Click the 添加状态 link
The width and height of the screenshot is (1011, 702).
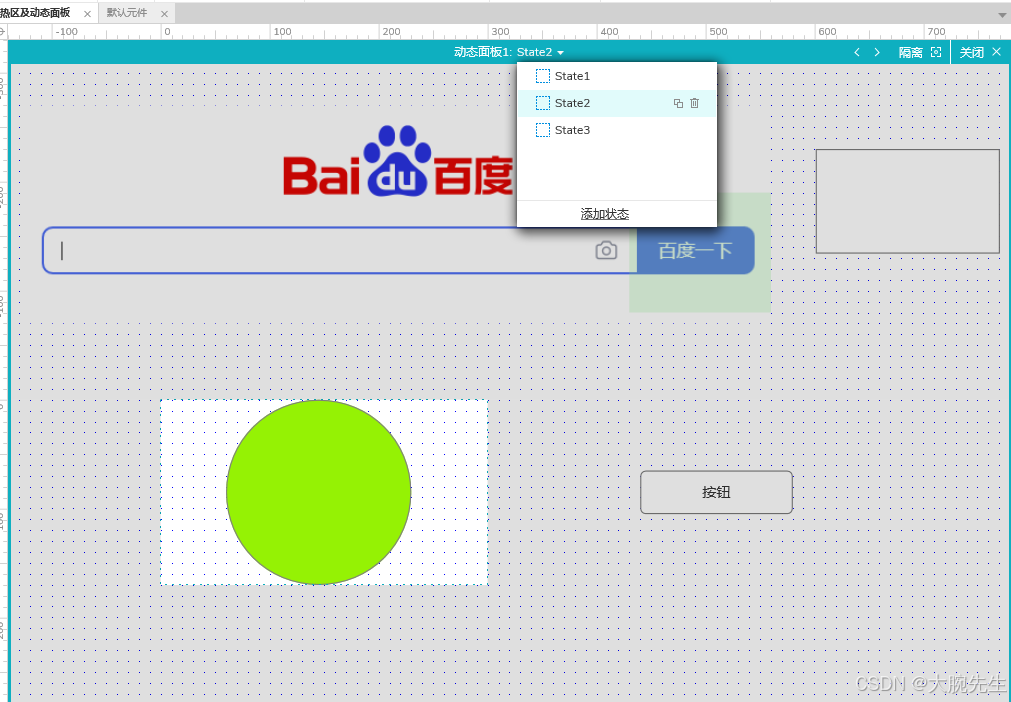coord(605,214)
